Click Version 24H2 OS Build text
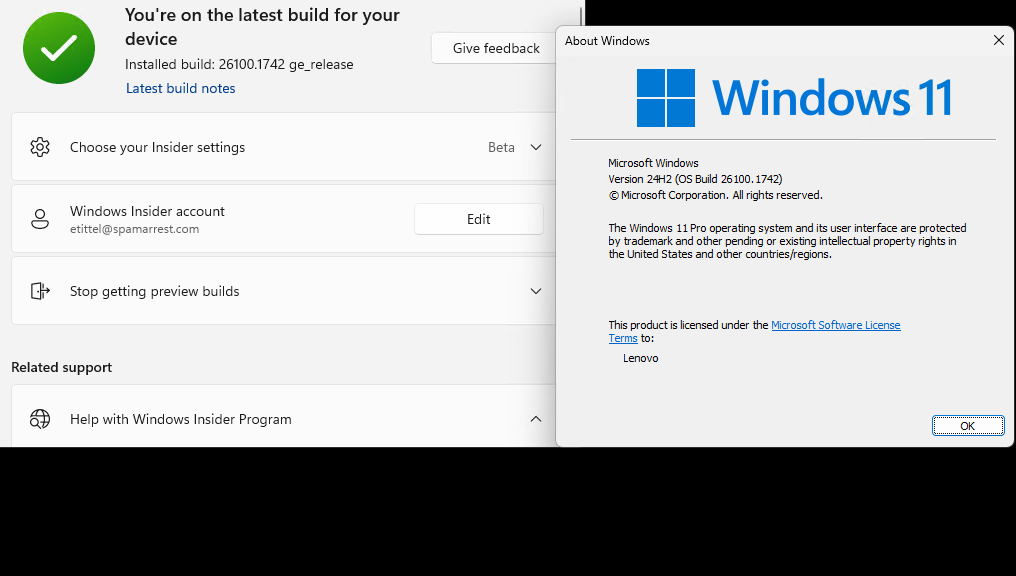Image resolution: width=1016 pixels, height=576 pixels. [695, 179]
